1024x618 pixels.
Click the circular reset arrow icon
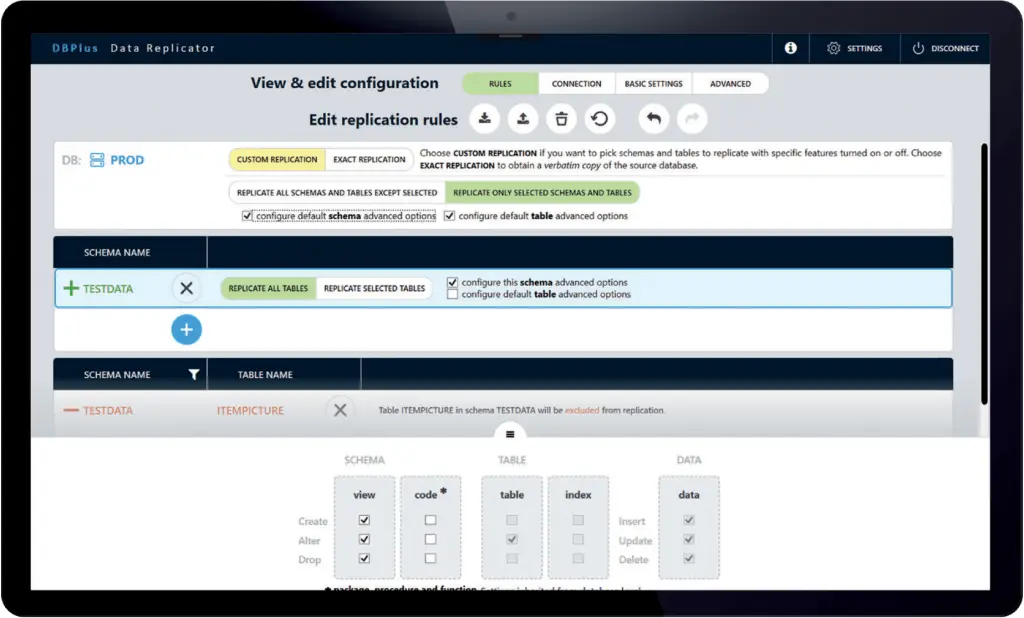(600, 119)
